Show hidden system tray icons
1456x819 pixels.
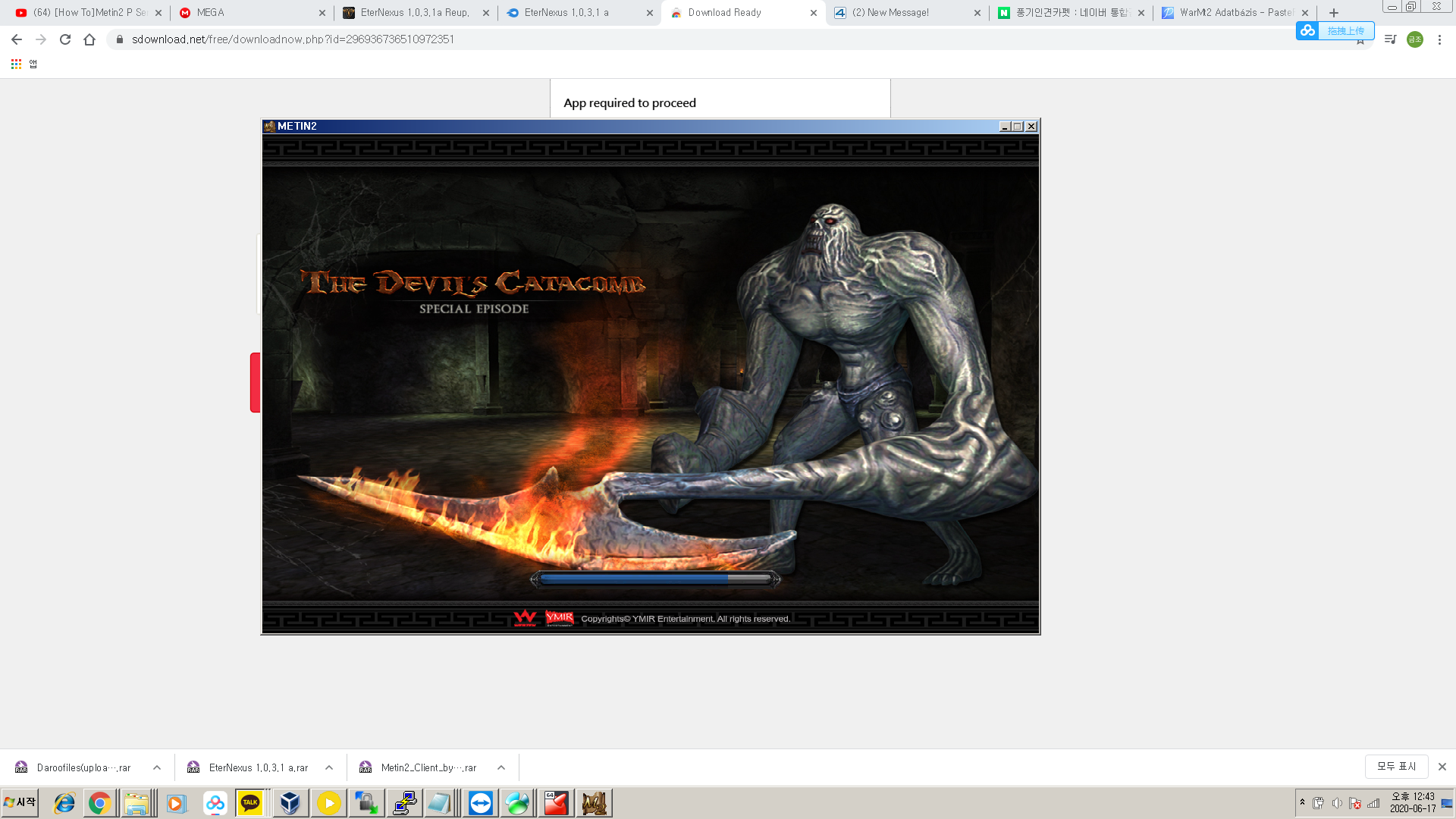1302,802
